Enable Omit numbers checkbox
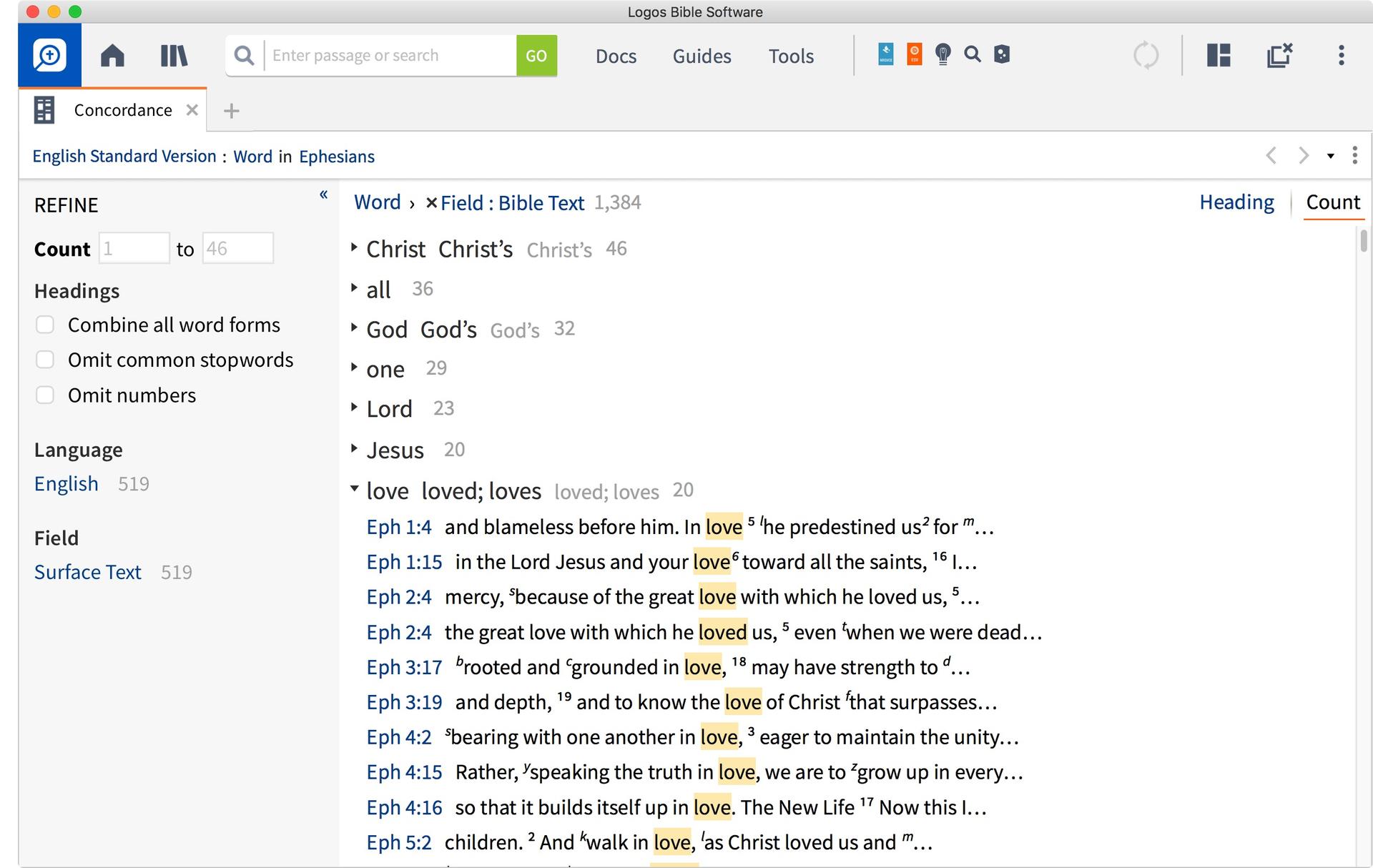Screen dimensions: 1373x868 [45, 395]
